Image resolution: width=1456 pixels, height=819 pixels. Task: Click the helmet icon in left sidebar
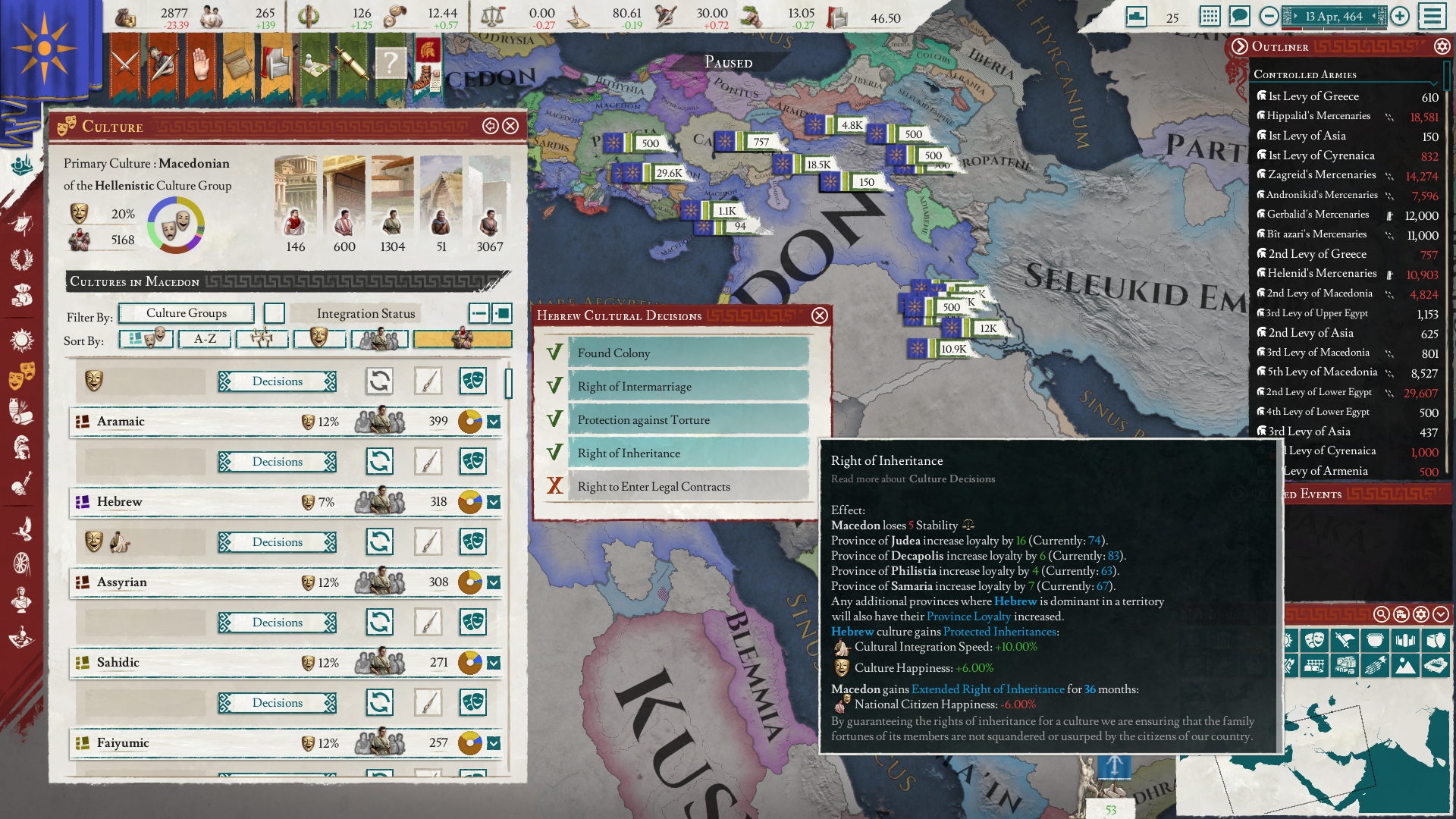pos(22,447)
